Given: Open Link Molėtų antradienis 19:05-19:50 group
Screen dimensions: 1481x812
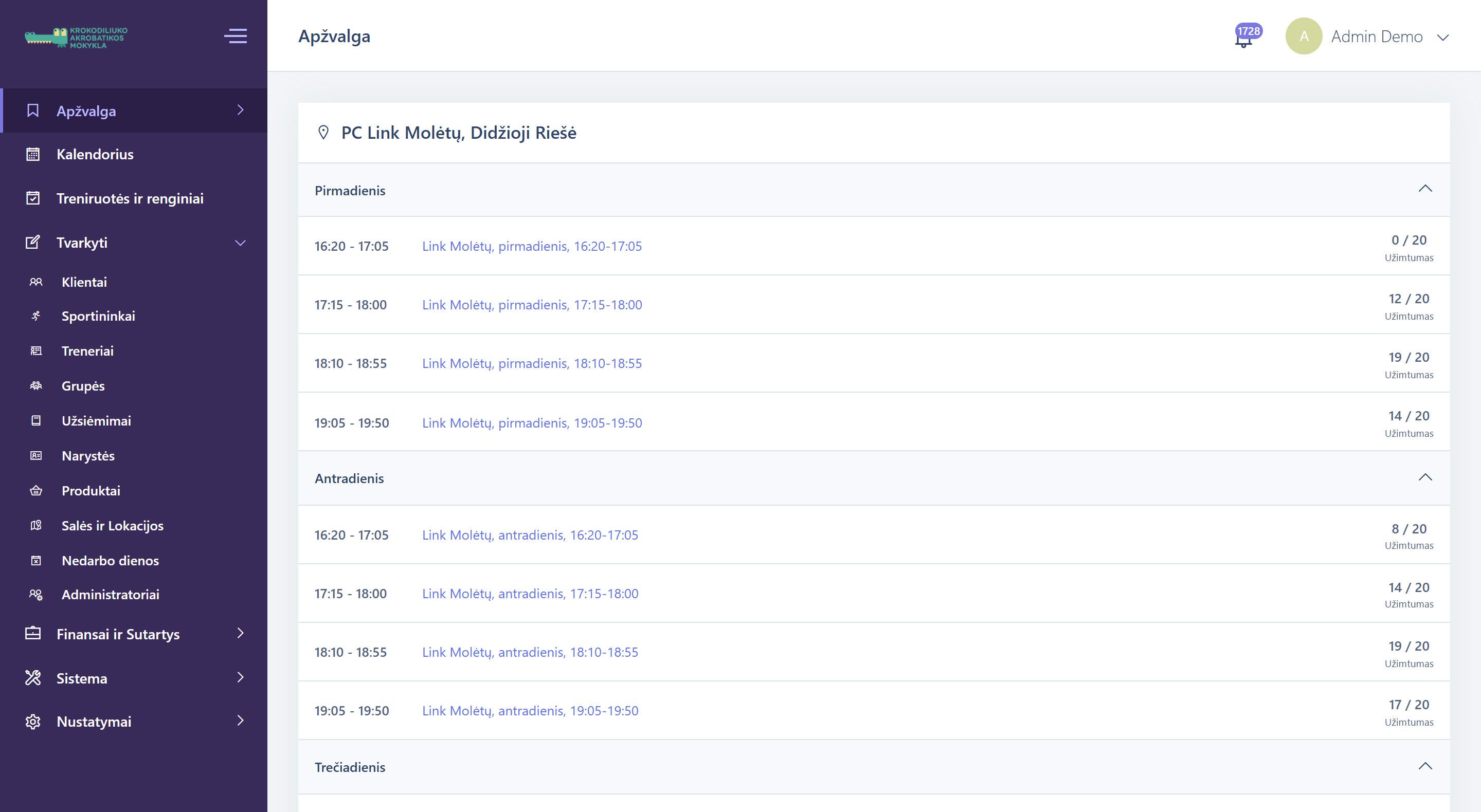Looking at the screenshot, I should [x=530, y=711].
